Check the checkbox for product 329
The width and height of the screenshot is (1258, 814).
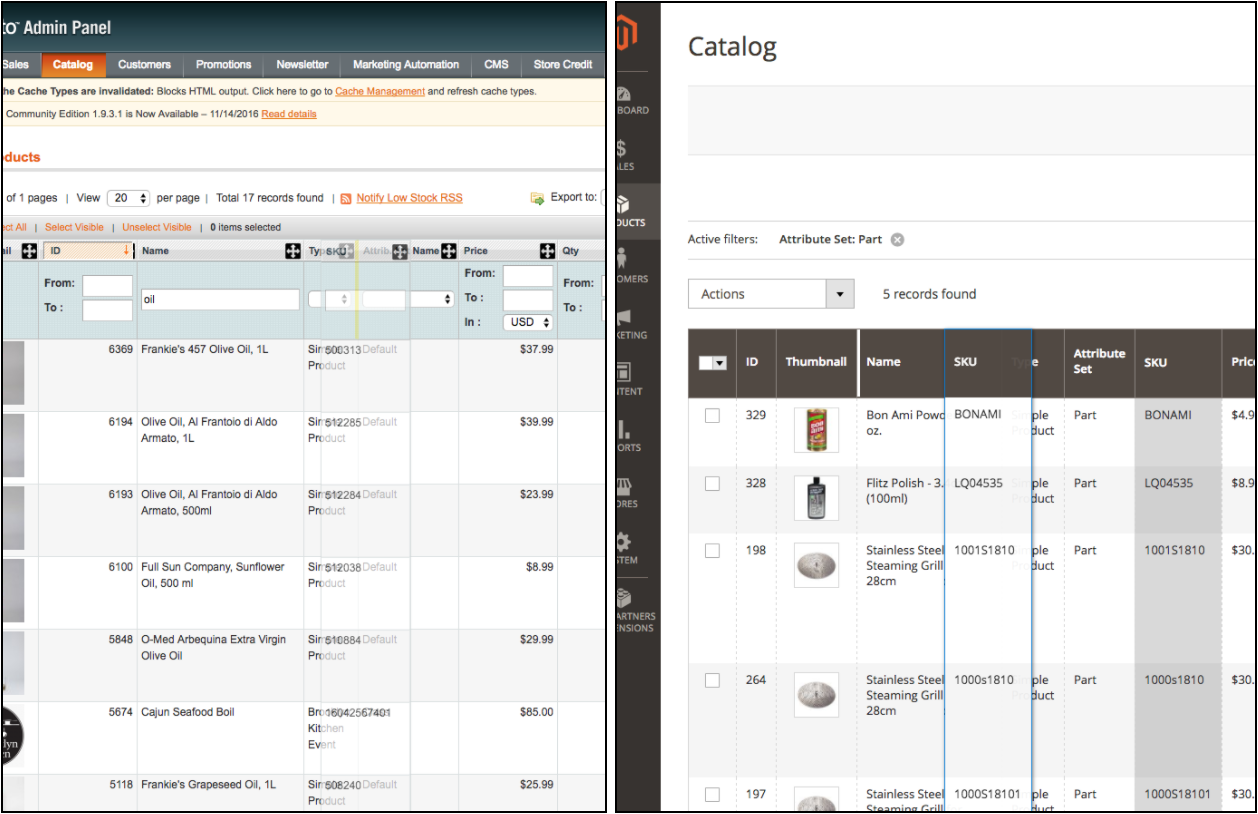(x=713, y=415)
